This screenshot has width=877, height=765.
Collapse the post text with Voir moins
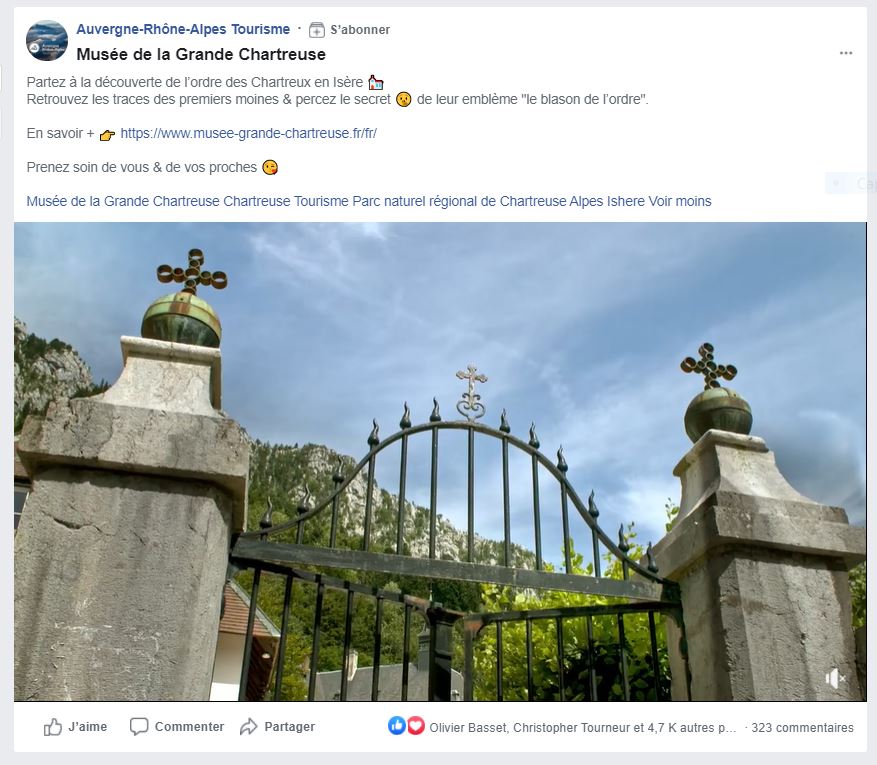coord(680,201)
